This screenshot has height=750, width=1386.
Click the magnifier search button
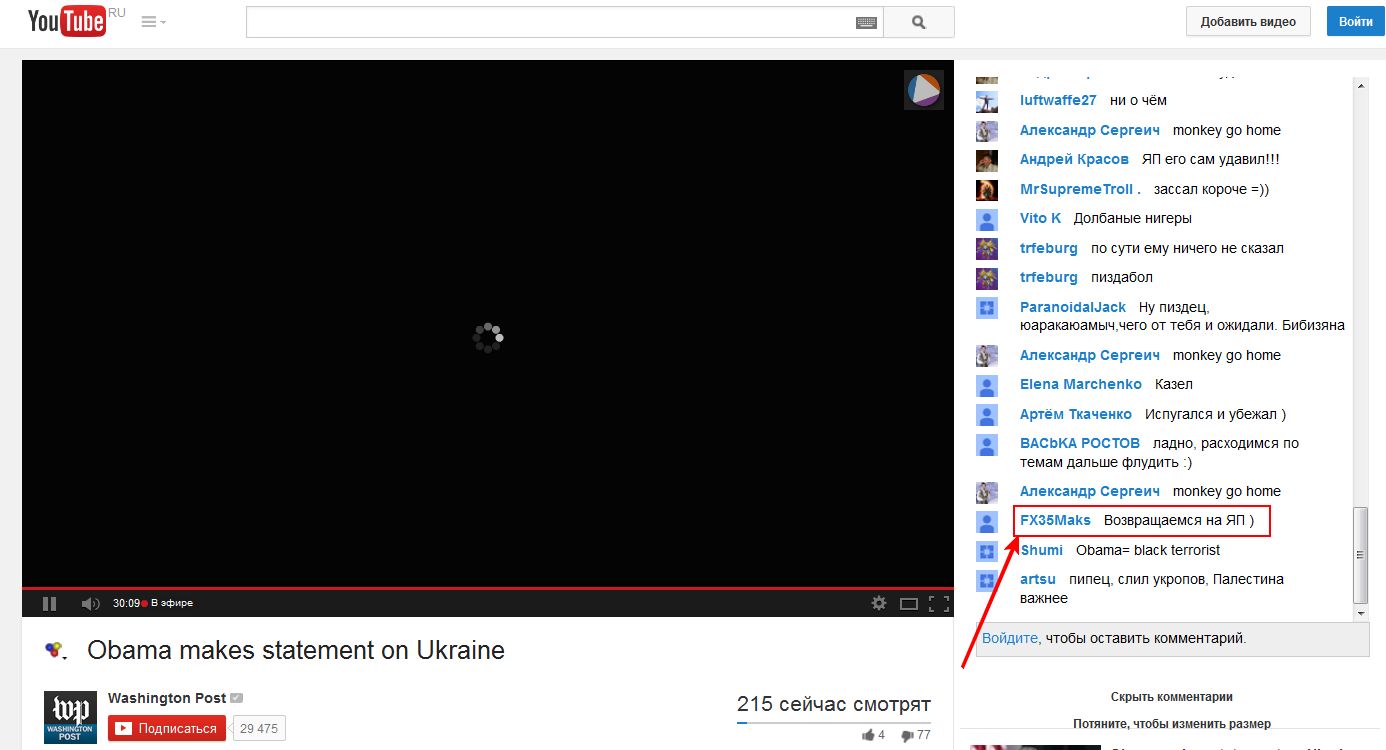pyautogui.click(x=919, y=22)
